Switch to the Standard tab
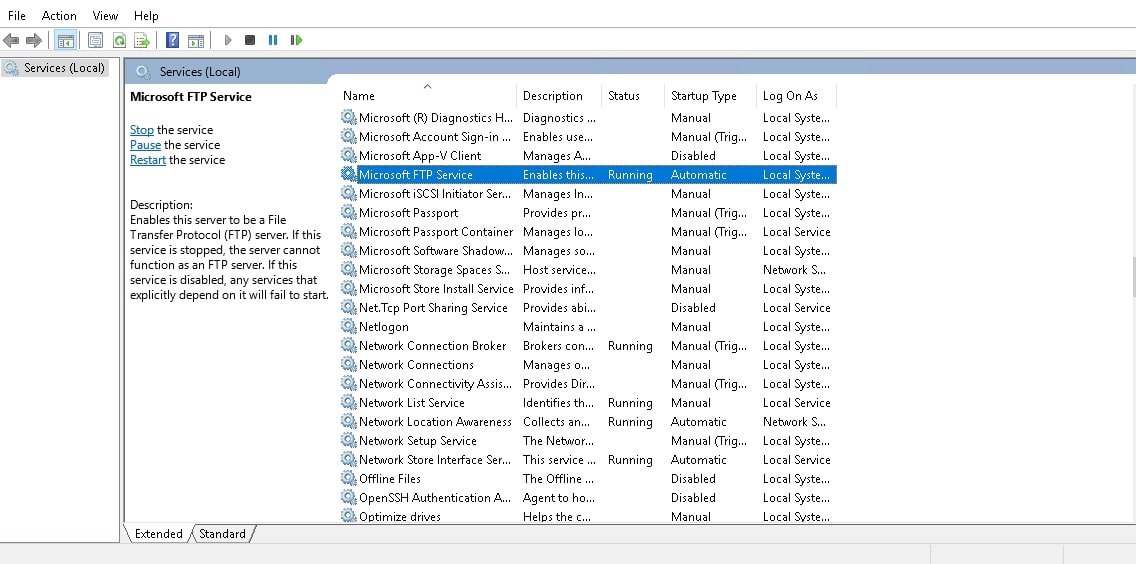 [222, 534]
